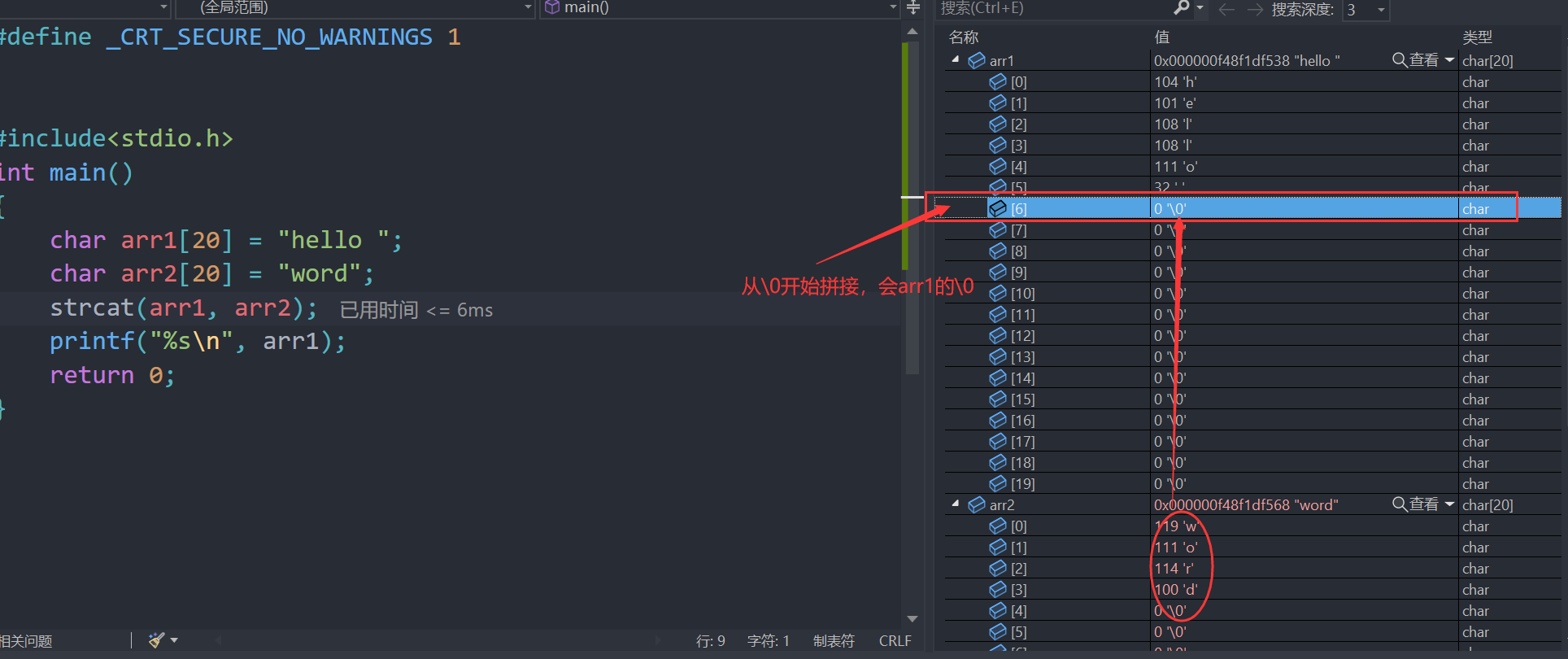The height and width of the screenshot is (659, 1568).
Task: Click the 名称 column header
Action: coord(964,37)
